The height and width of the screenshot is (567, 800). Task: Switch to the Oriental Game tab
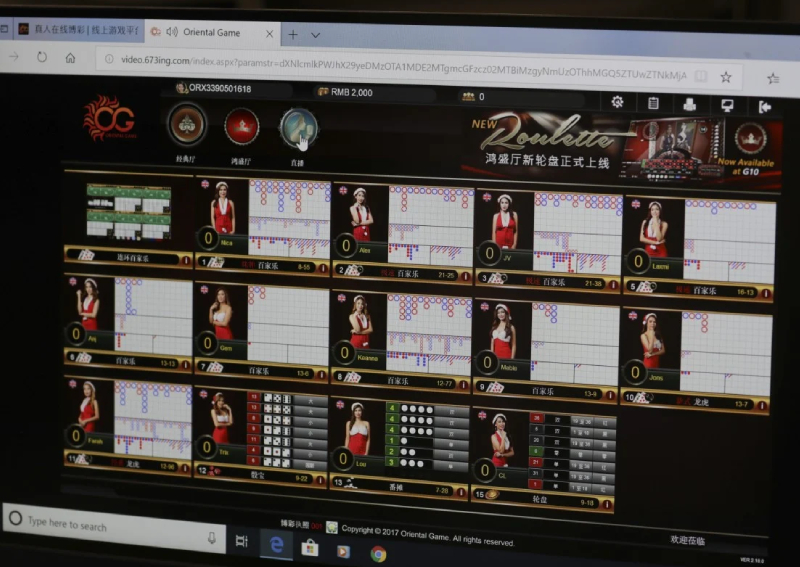[212, 33]
